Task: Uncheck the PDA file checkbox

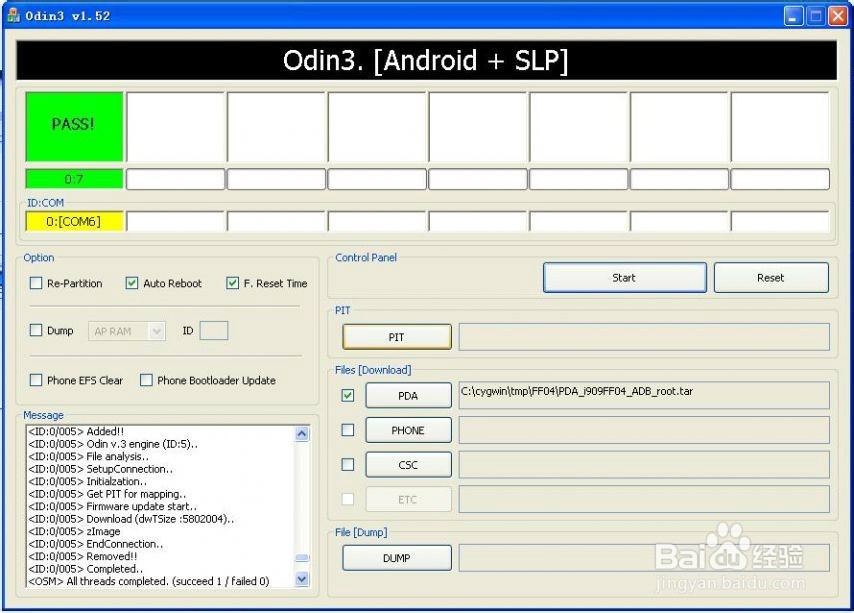Action: [x=347, y=395]
